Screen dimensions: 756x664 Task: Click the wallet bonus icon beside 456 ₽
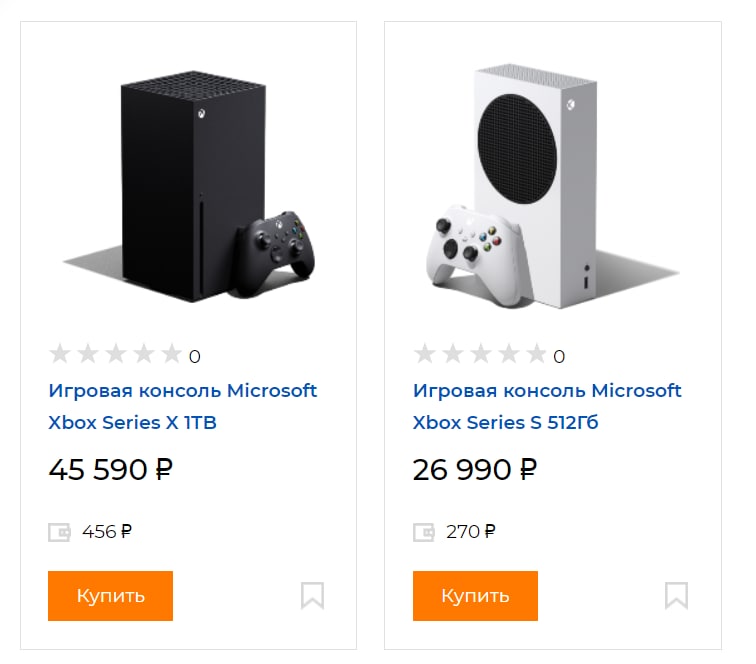pos(59,532)
